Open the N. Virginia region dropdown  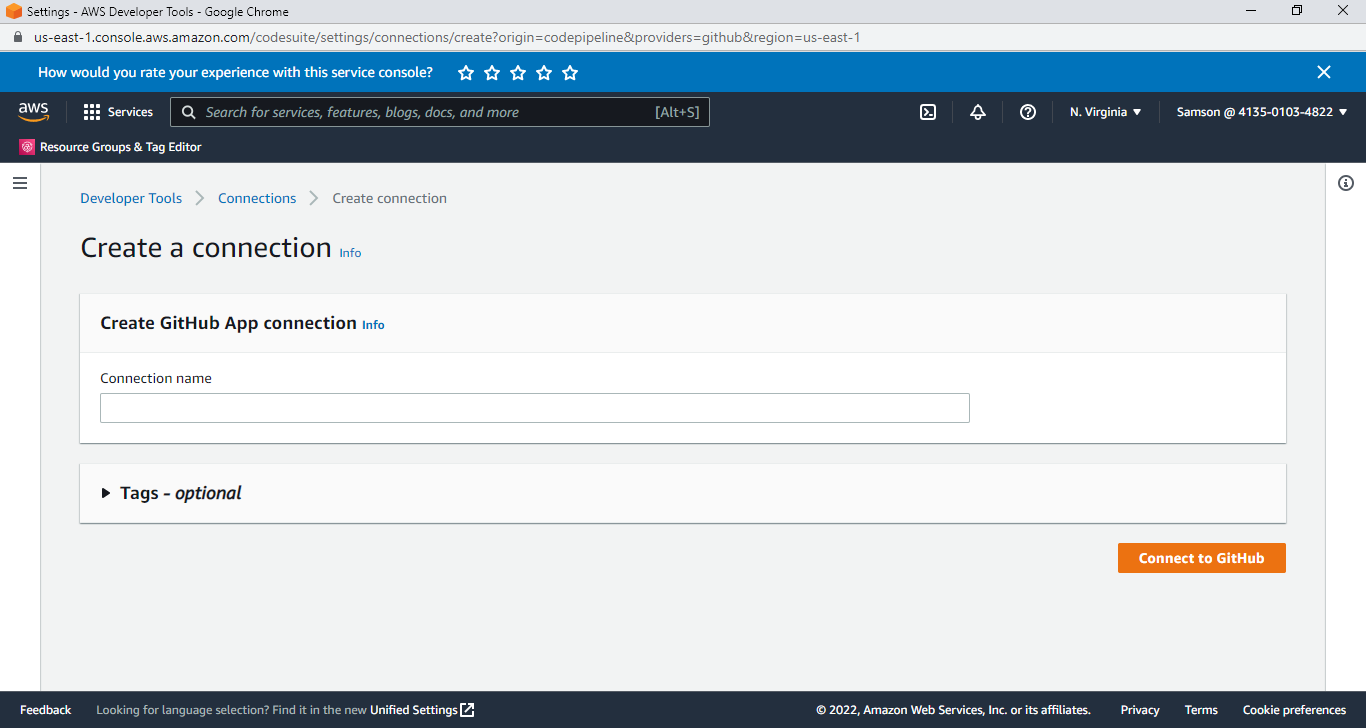coord(1105,112)
